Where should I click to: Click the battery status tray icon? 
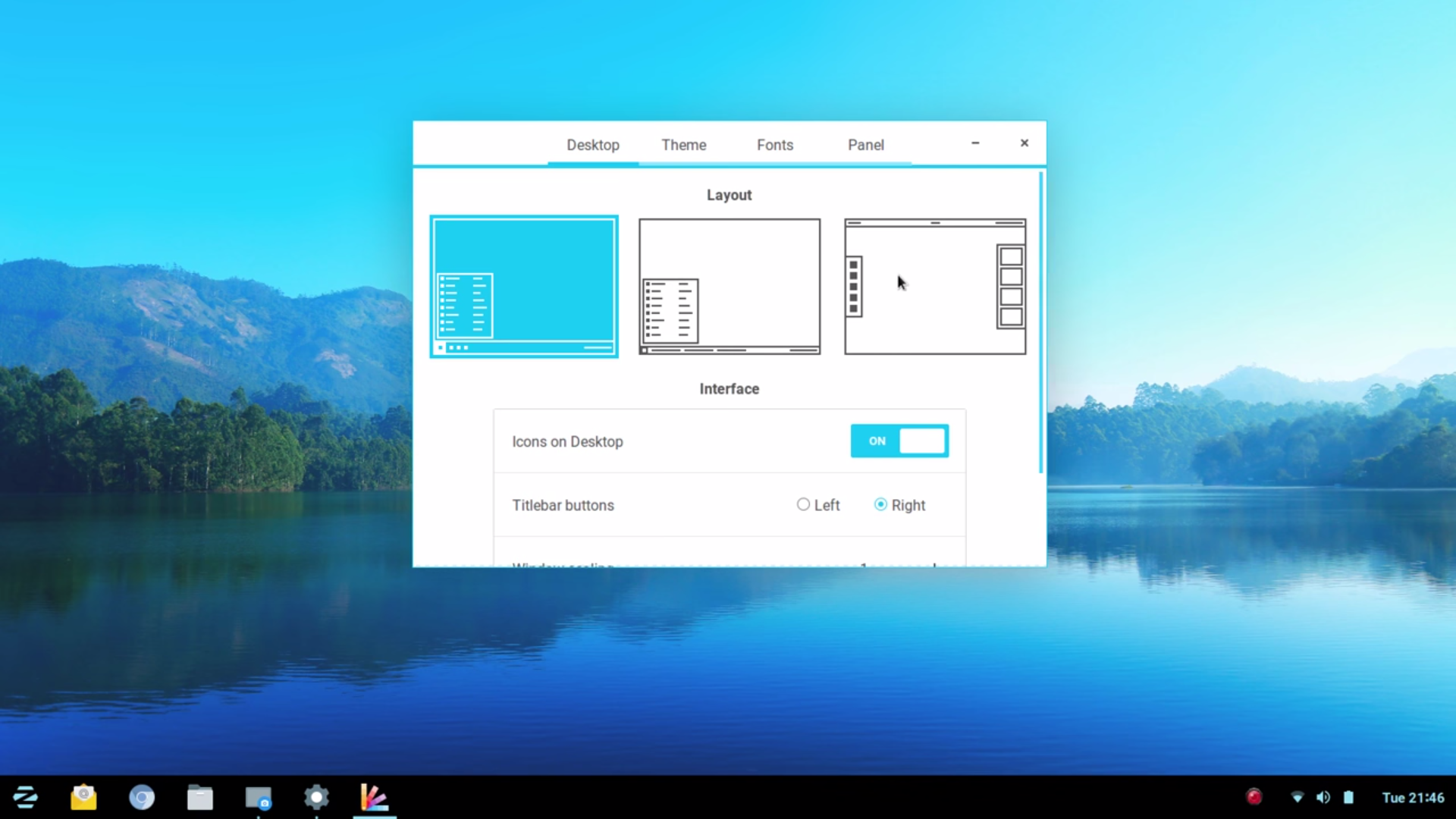1348,797
